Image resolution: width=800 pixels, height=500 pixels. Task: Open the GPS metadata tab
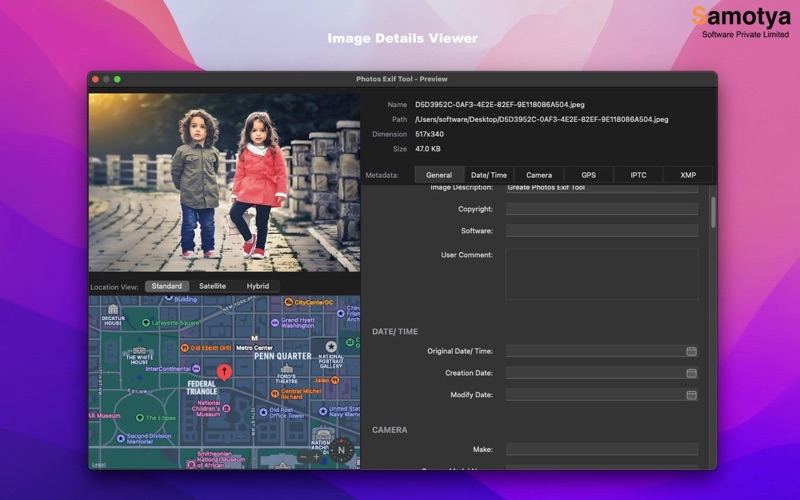pos(588,175)
